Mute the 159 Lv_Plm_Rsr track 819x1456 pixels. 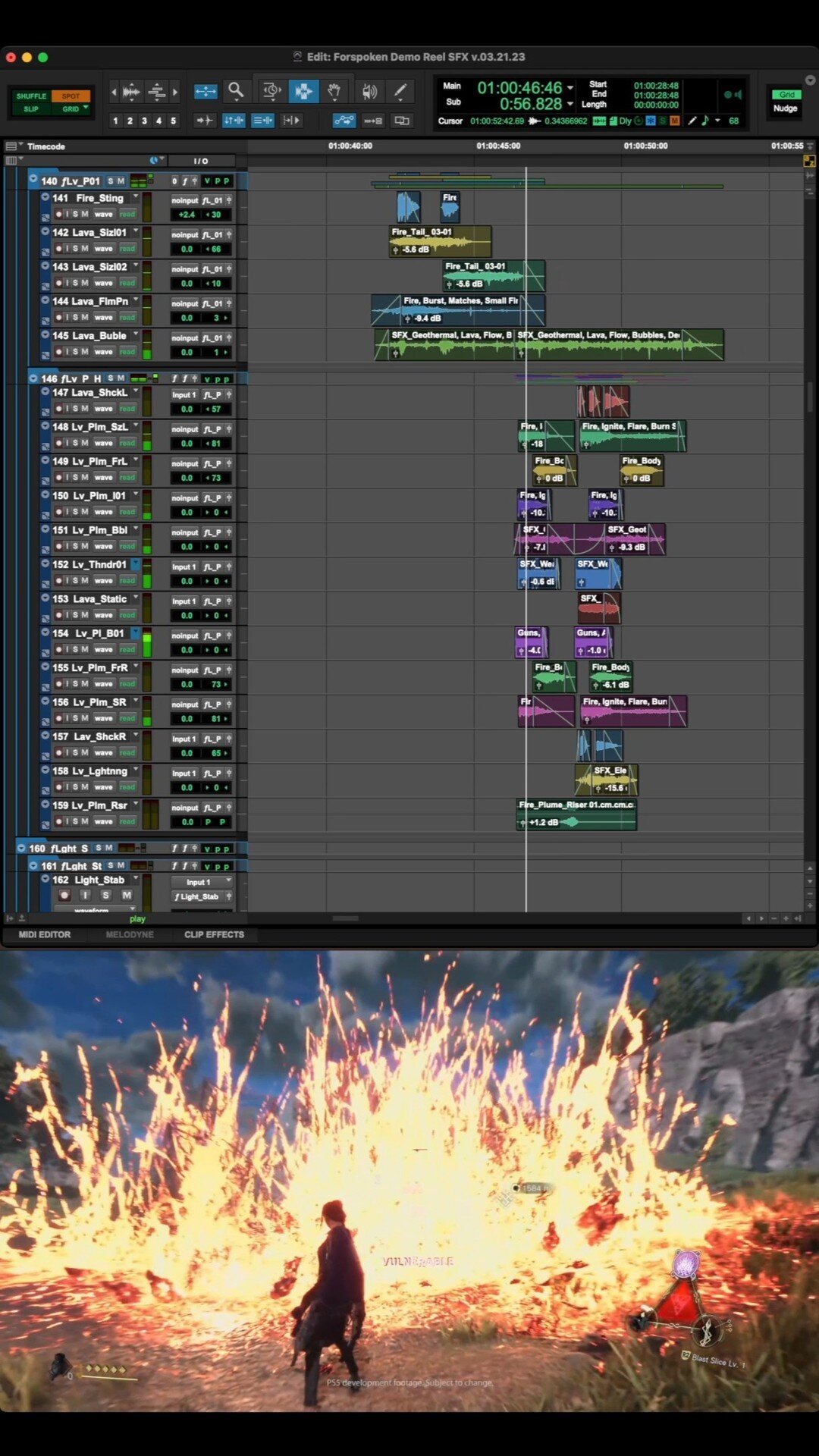(85, 821)
